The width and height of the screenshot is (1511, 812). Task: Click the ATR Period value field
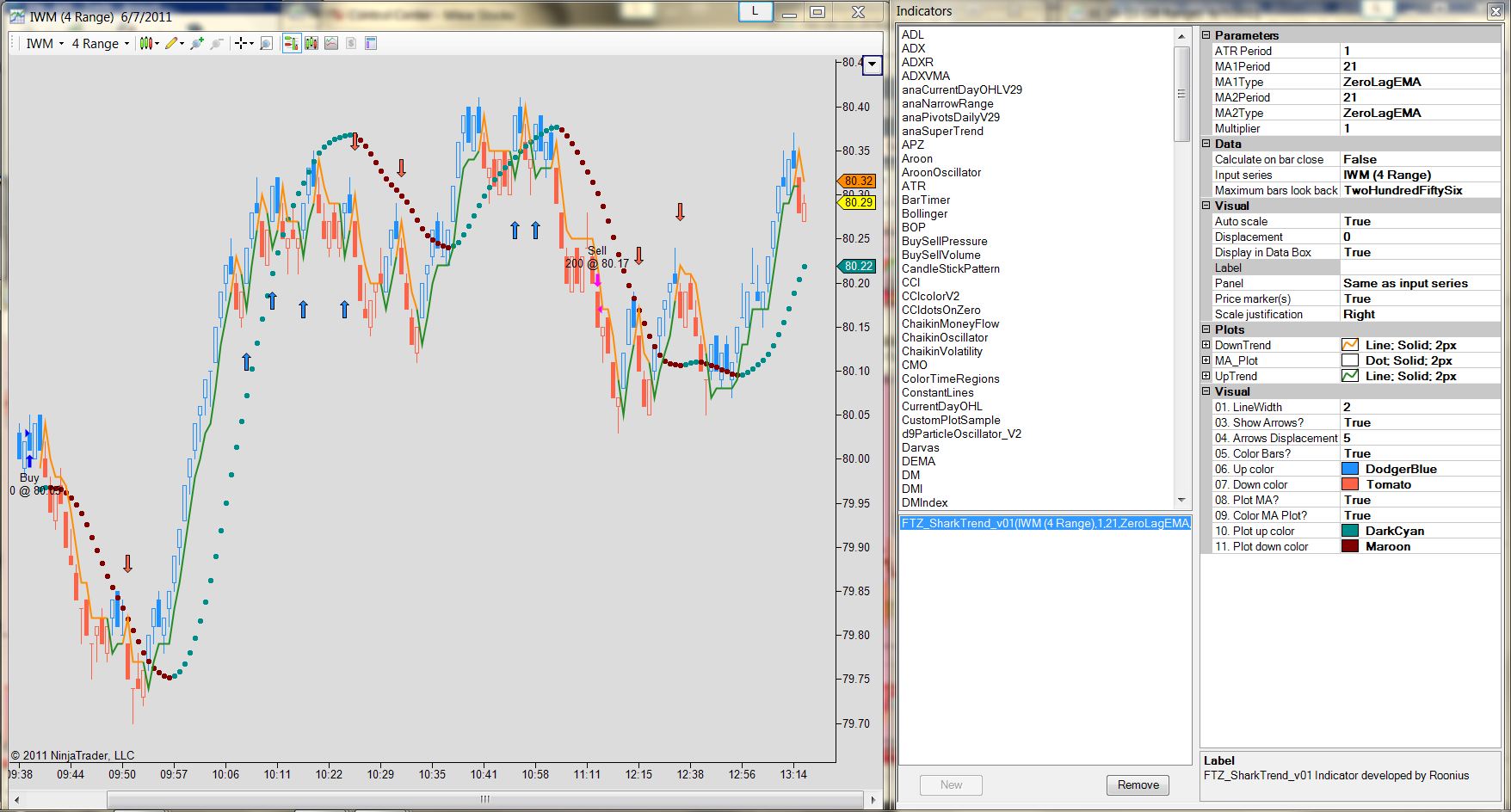click(1420, 51)
